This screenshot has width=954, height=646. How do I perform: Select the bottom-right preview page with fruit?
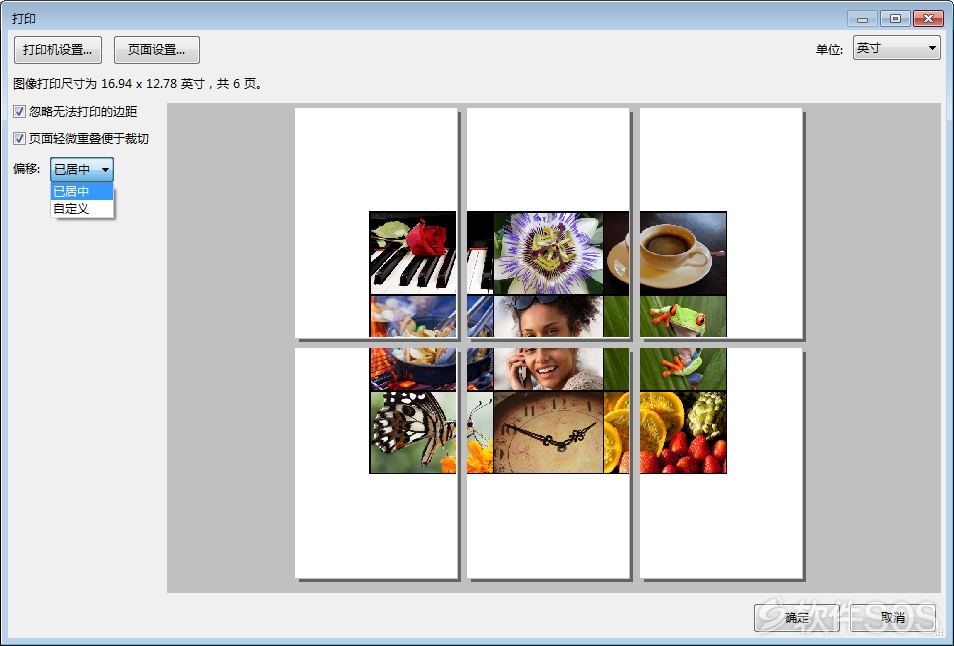pos(721,463)
